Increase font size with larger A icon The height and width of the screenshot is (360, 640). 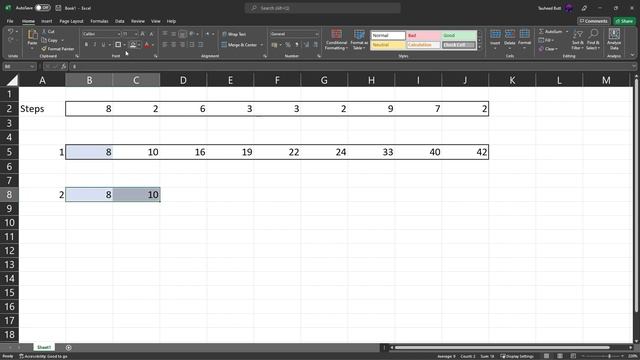(142, 34)
